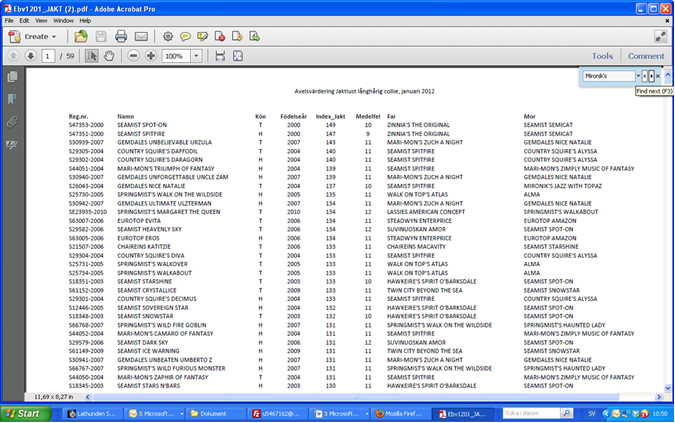Viewport: 675px width, 423px height.
Task: Add a sticky note comment
Action: (187, 37)
